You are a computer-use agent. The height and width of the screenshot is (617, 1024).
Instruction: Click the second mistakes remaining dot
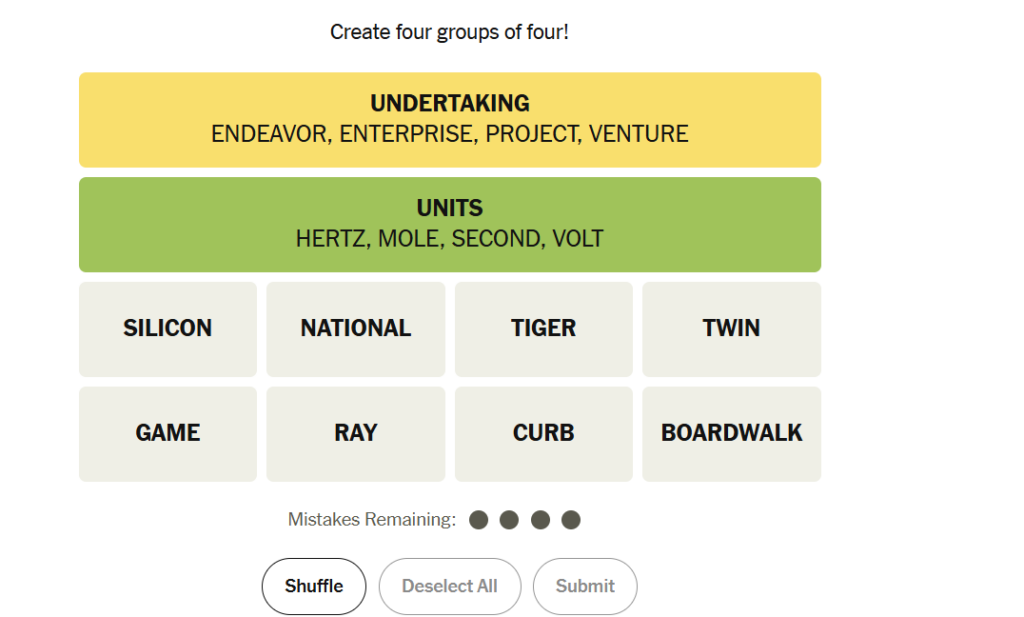(509, 520)
